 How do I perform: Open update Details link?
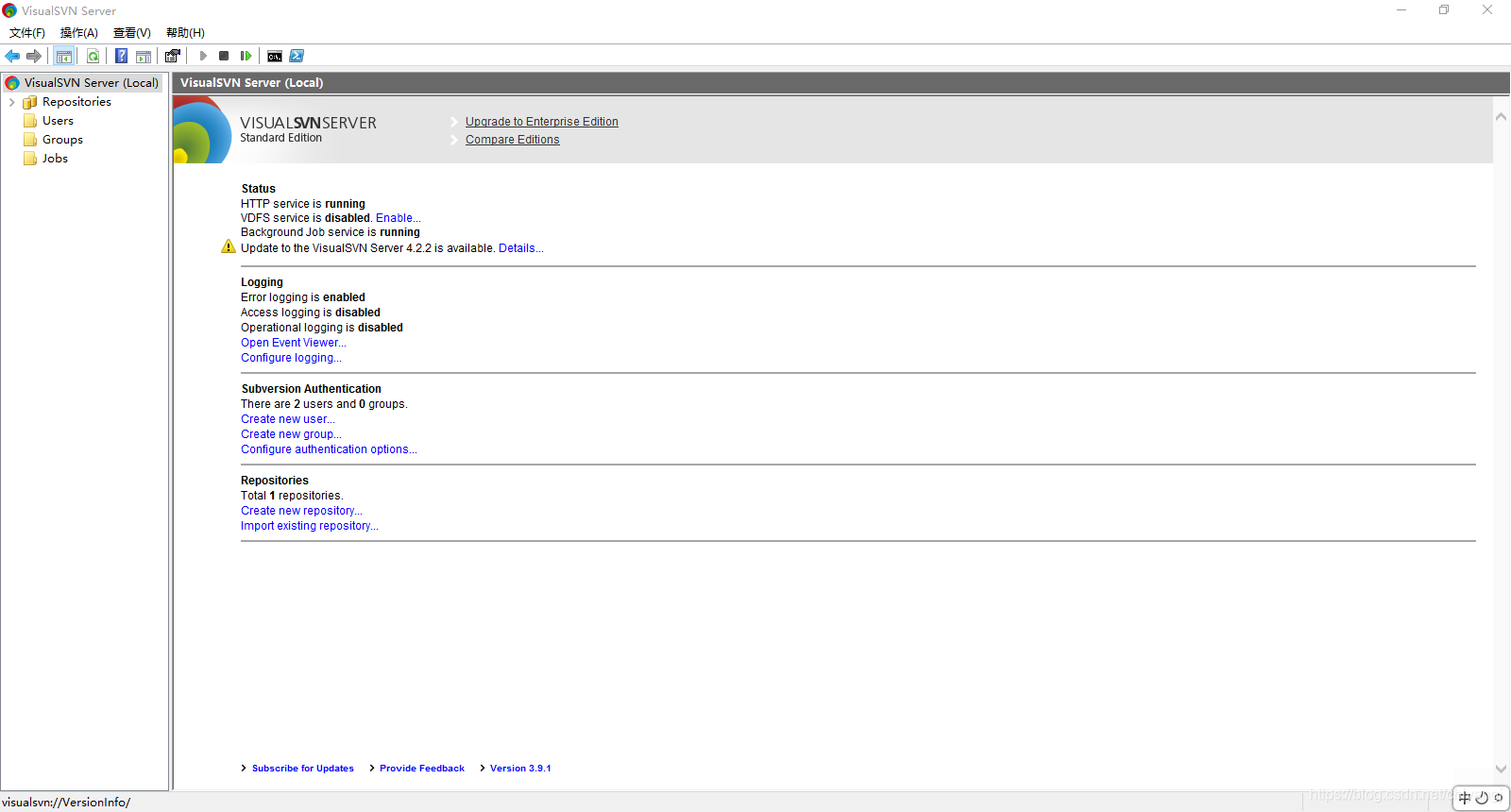(521, 248)
